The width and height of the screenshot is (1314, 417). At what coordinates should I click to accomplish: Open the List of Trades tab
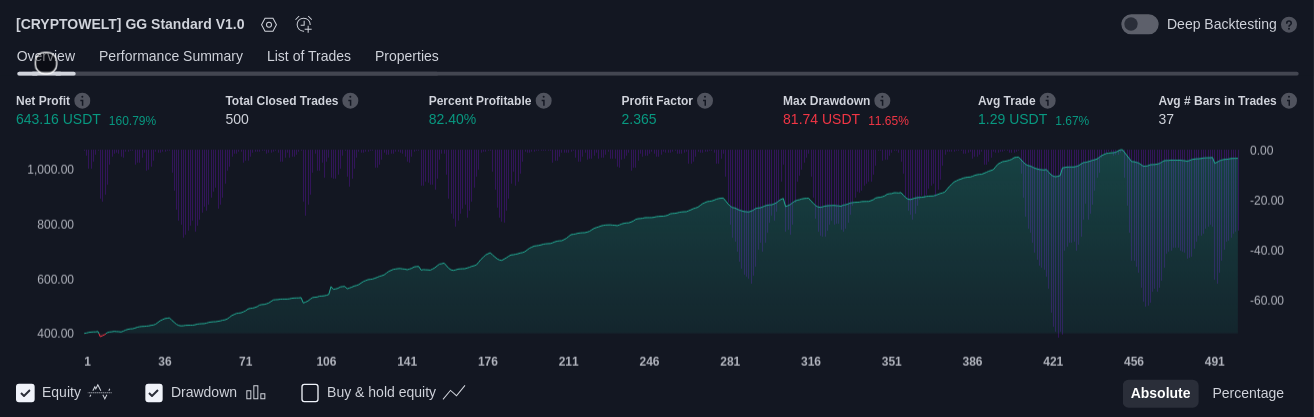tap(309, 56)
